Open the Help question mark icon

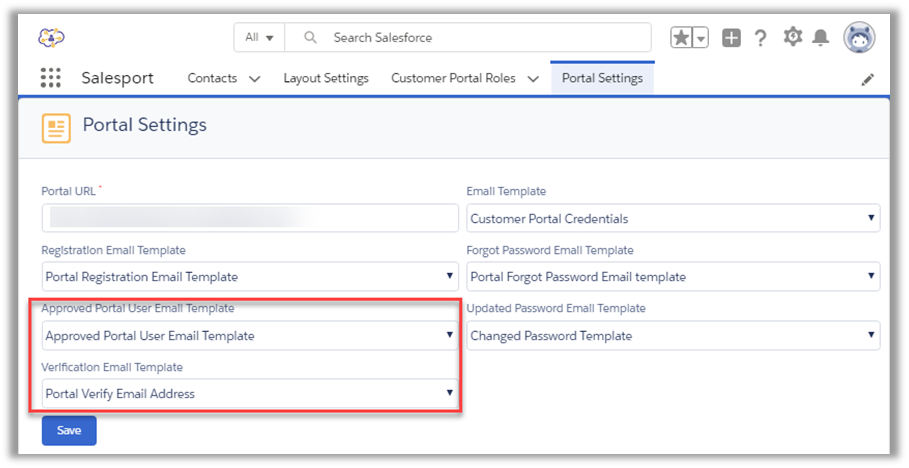click(x=761, y=38)
